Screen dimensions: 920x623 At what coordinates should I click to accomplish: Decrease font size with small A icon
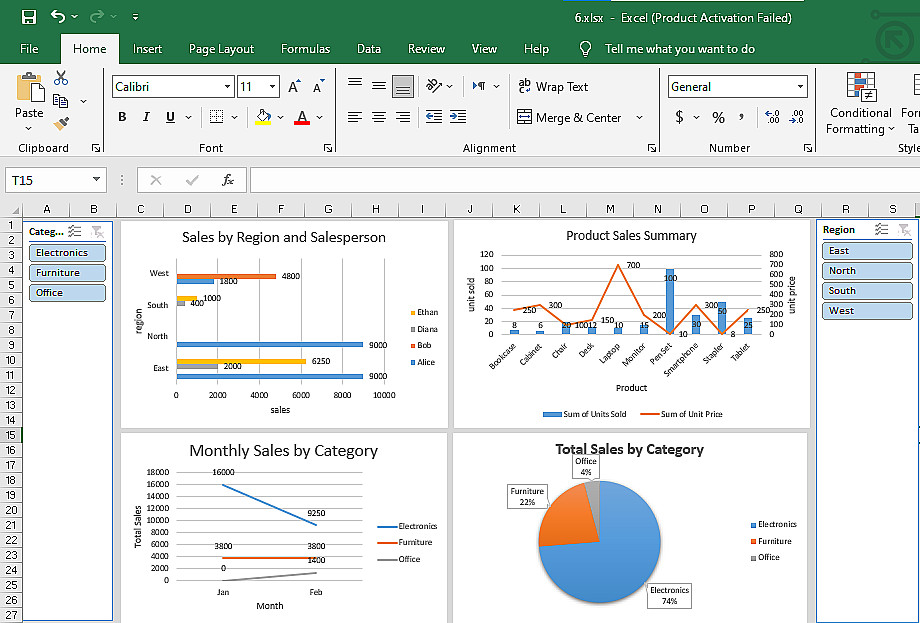(x=319, y=87)
